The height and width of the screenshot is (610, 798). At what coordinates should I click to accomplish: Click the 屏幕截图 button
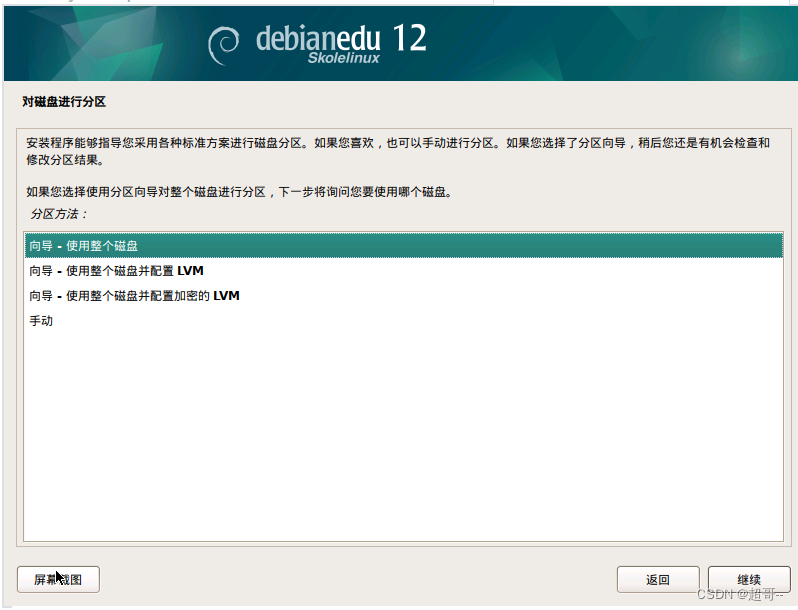tap(58, 579)
